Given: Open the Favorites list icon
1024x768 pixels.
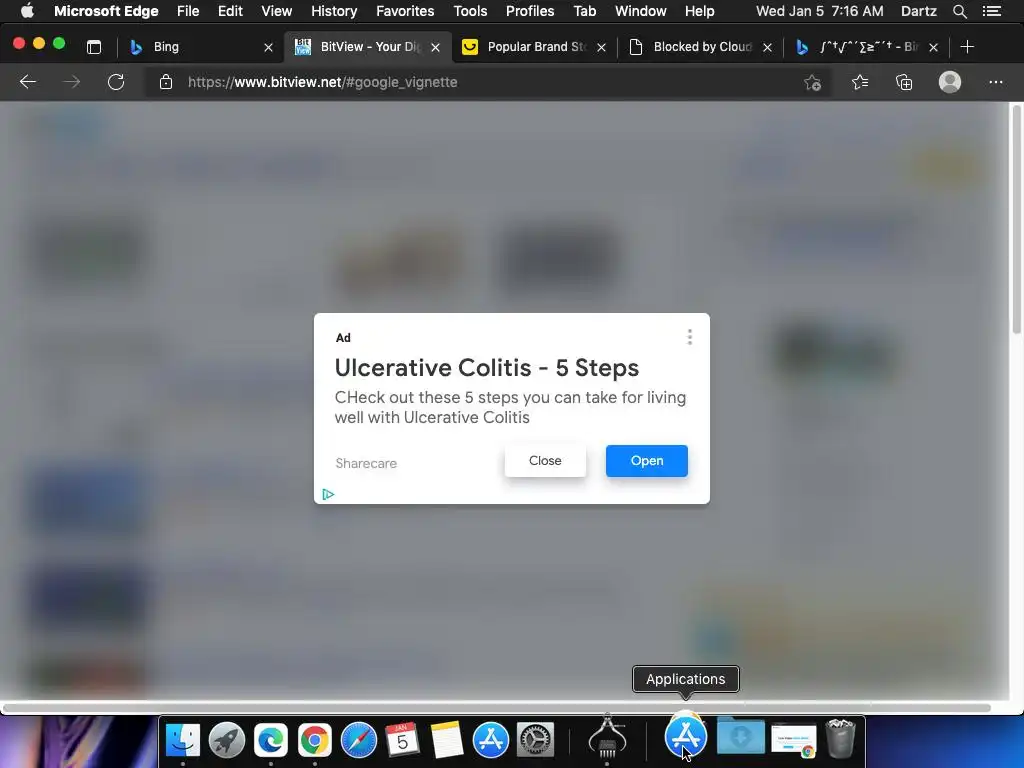Looking at the screenshot, I should click(860, 82).
